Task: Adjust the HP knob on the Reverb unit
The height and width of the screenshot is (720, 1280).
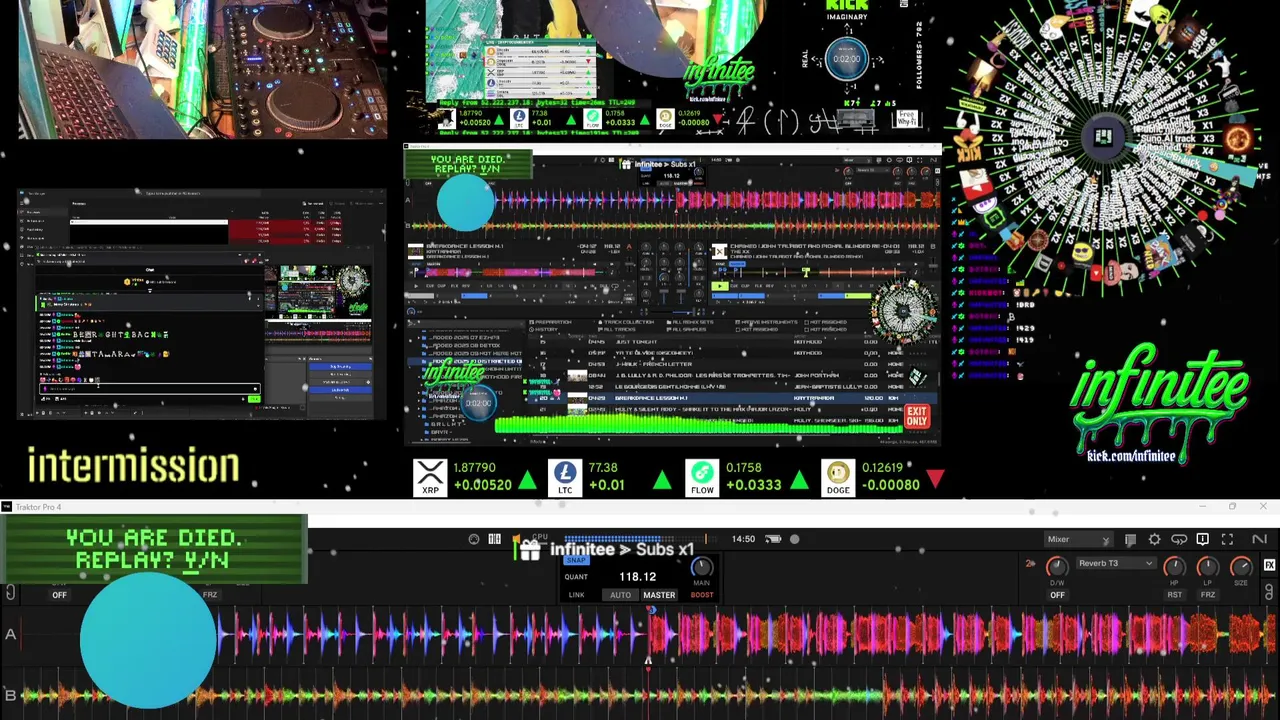Action: [1175, 567]
